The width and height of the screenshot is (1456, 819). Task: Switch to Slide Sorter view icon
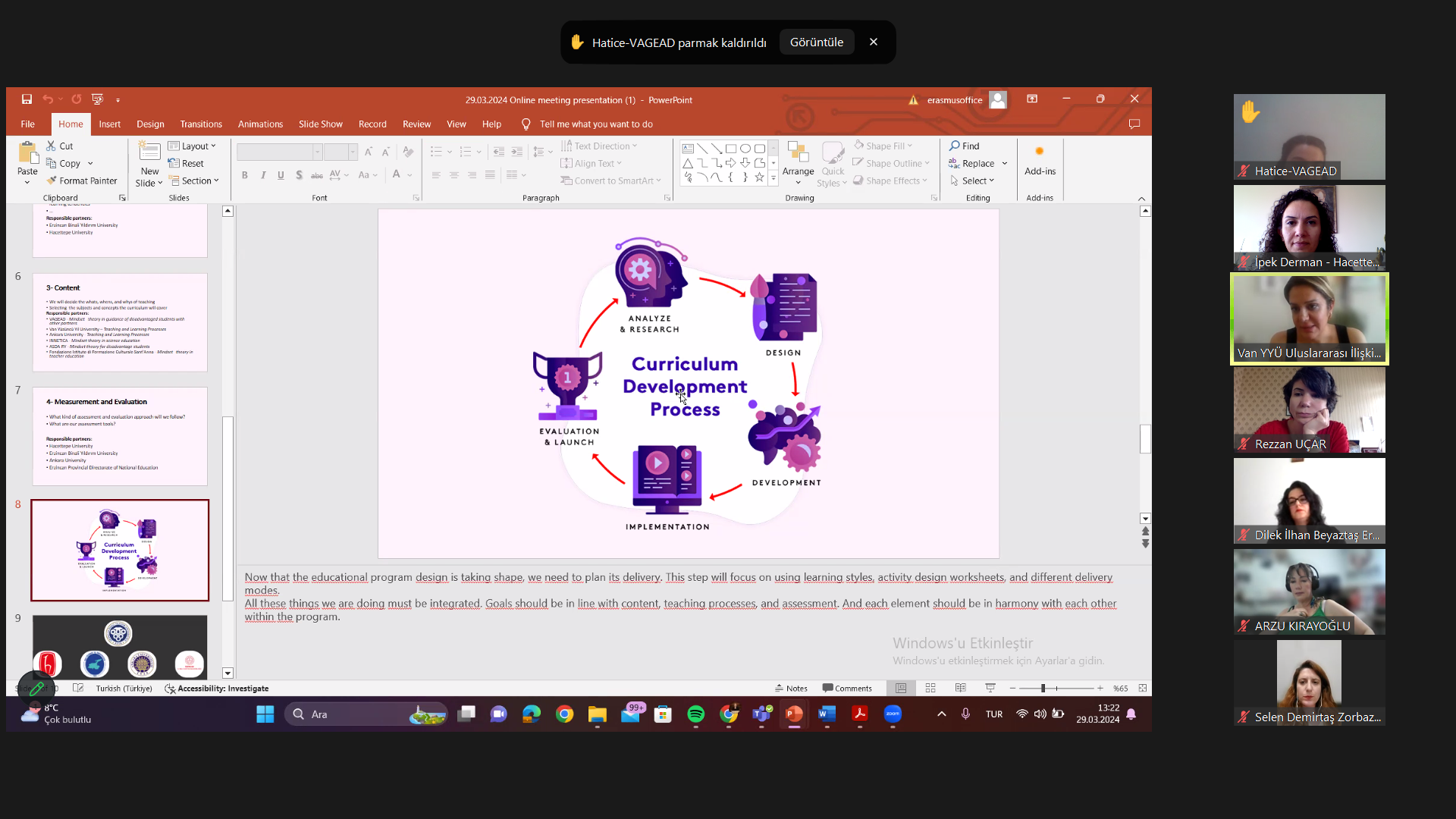930,688
